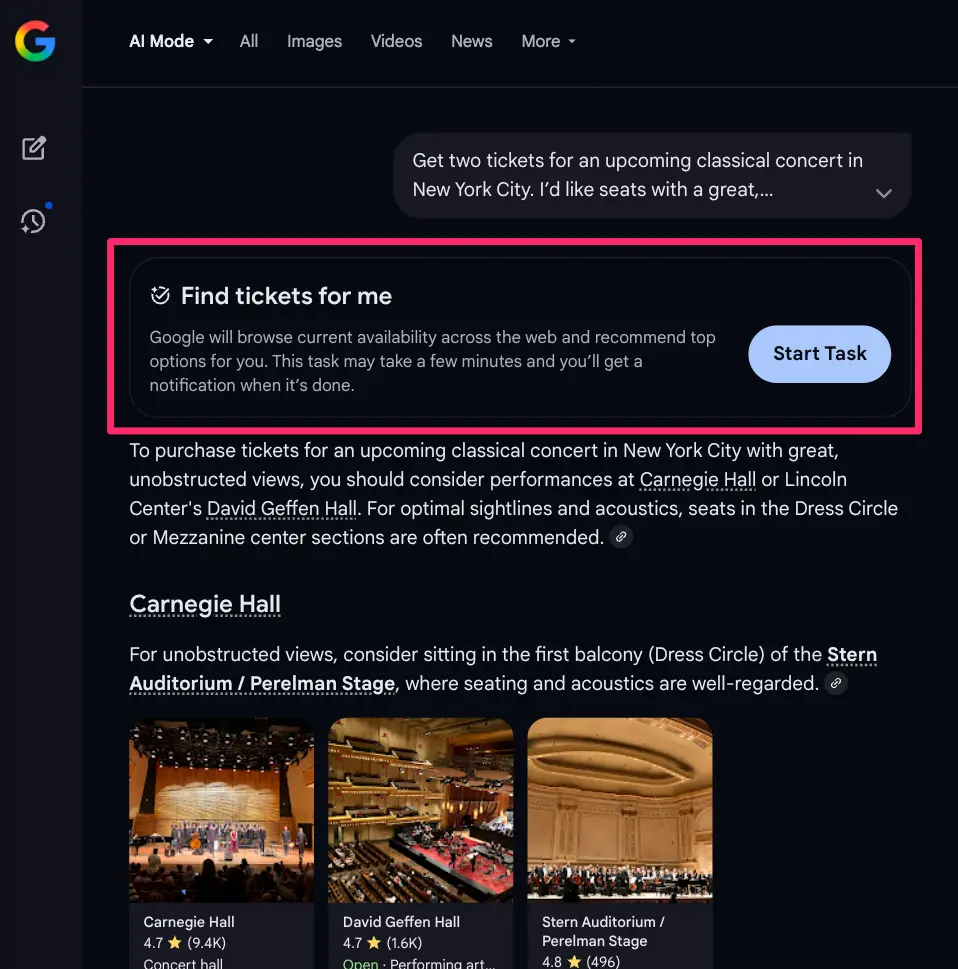The image size is (958, 969).
Task: Open the David Geffen Hall inline link
Action: tap(281, 509)
